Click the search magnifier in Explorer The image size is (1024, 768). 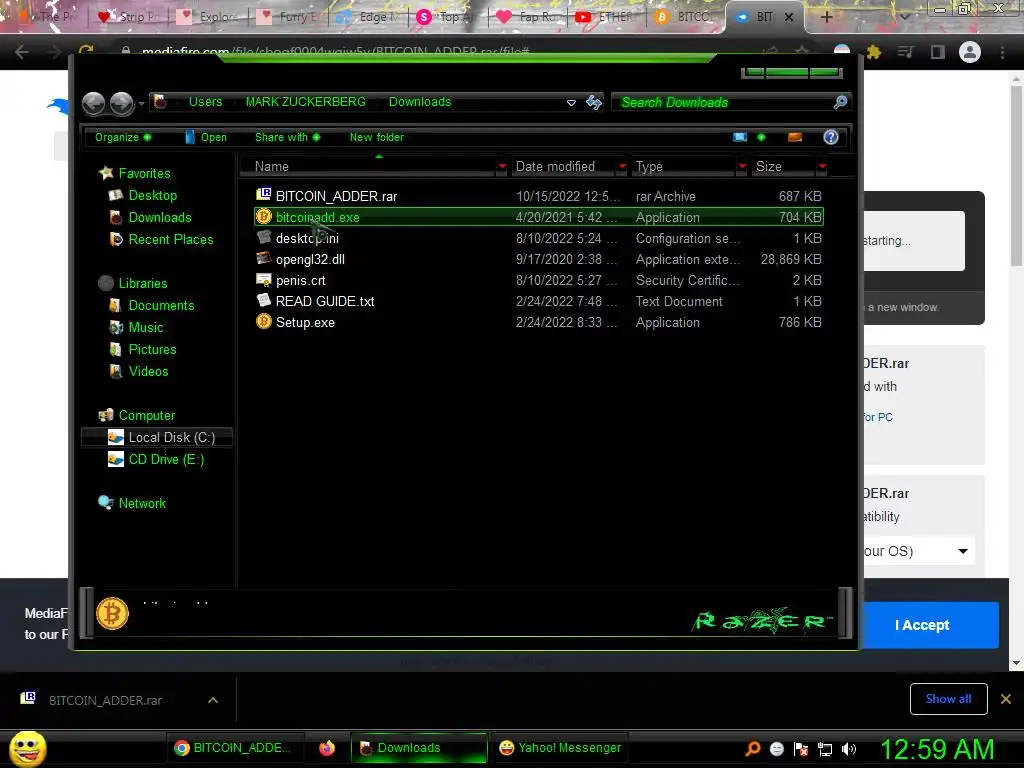840,102
